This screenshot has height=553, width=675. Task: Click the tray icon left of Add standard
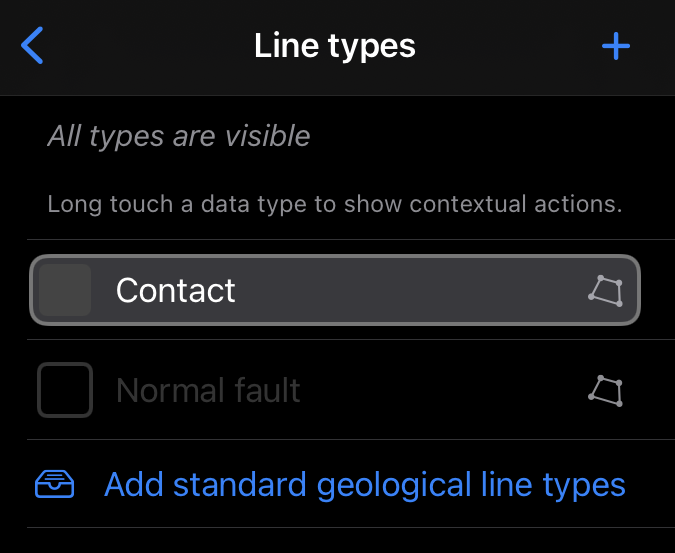pos(55,485)
